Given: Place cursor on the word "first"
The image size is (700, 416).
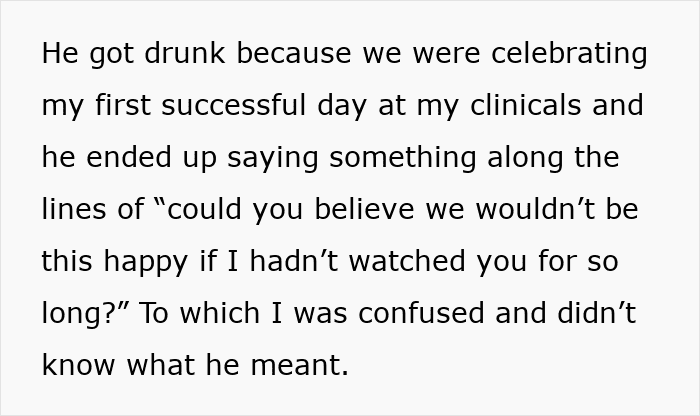Looking at the screenshot, I should (x=123, y=104).
